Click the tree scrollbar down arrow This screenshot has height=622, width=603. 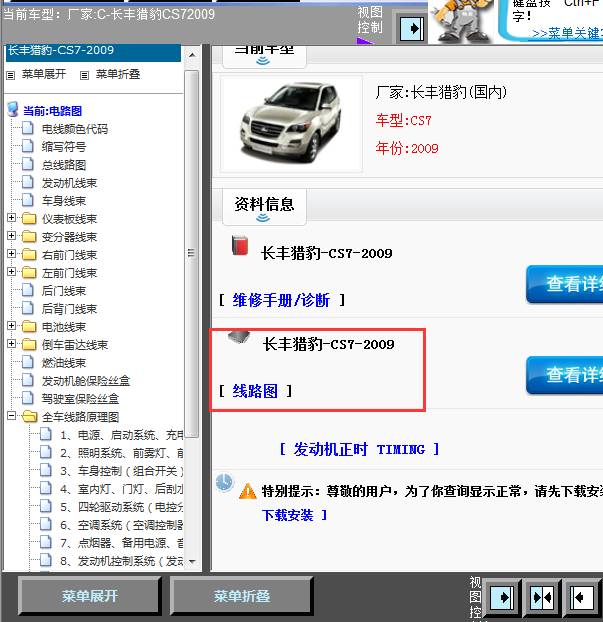coord(192,562)
